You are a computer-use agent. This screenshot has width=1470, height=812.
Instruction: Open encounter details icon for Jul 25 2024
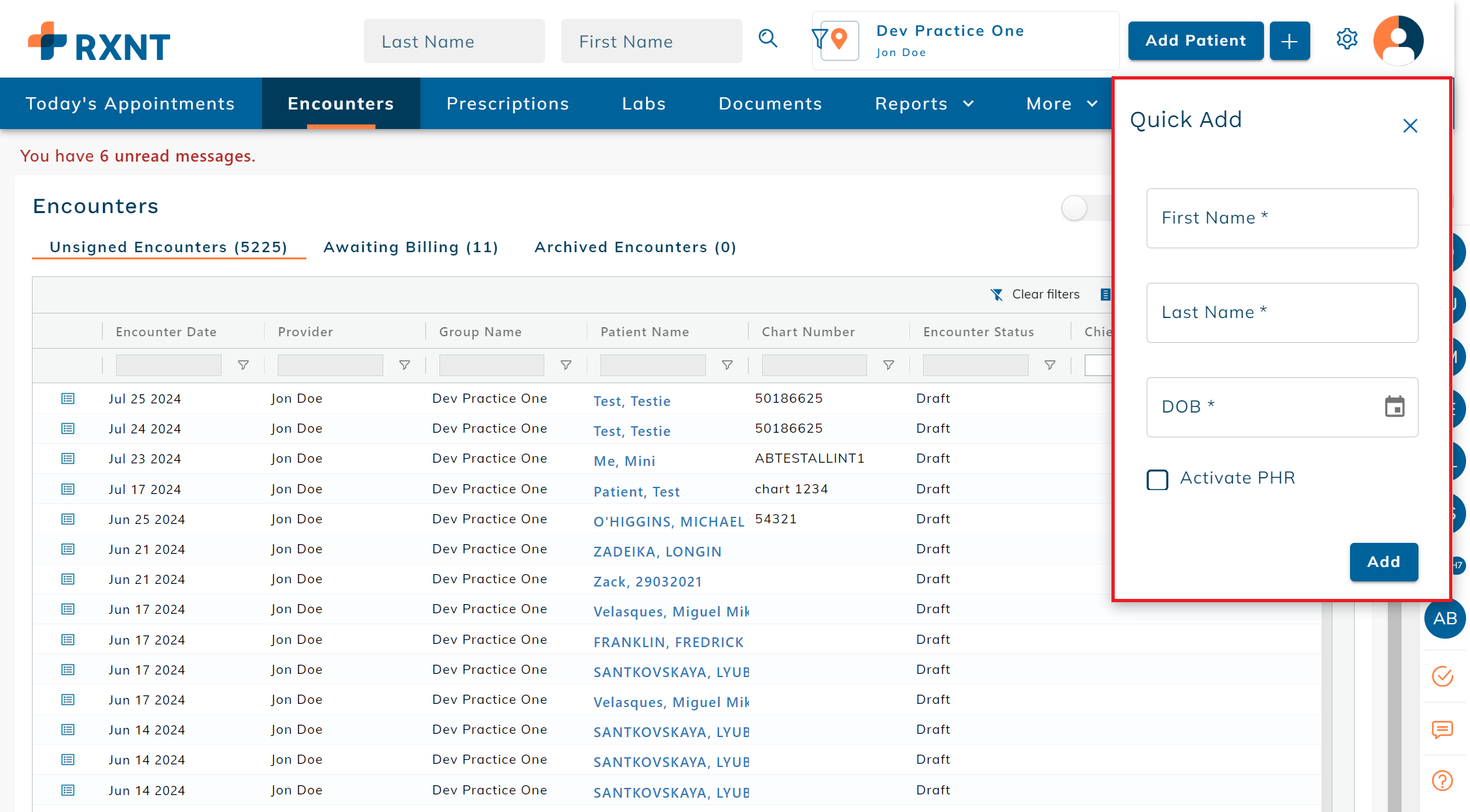click(x=68, y=398)
